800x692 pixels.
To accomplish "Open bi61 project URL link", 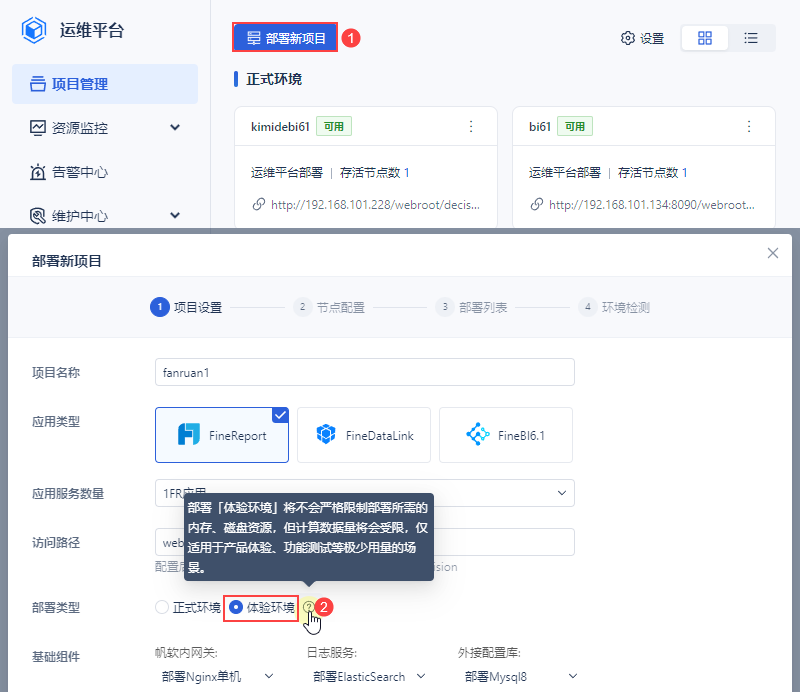I will point(652,205).
